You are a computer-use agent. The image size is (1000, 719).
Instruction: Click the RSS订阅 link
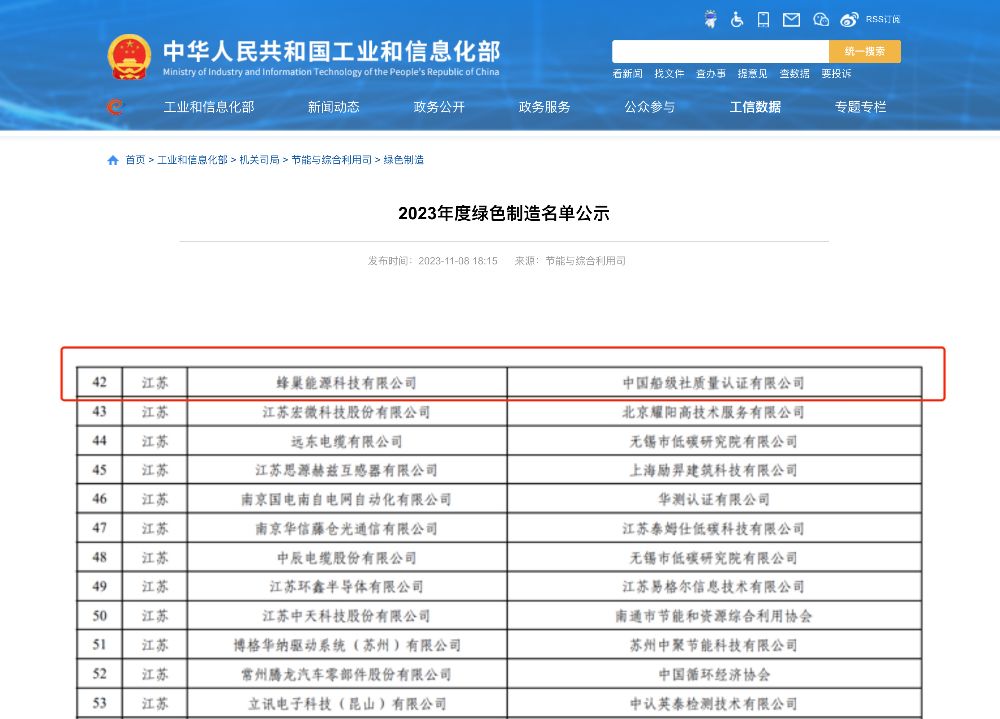883,19
